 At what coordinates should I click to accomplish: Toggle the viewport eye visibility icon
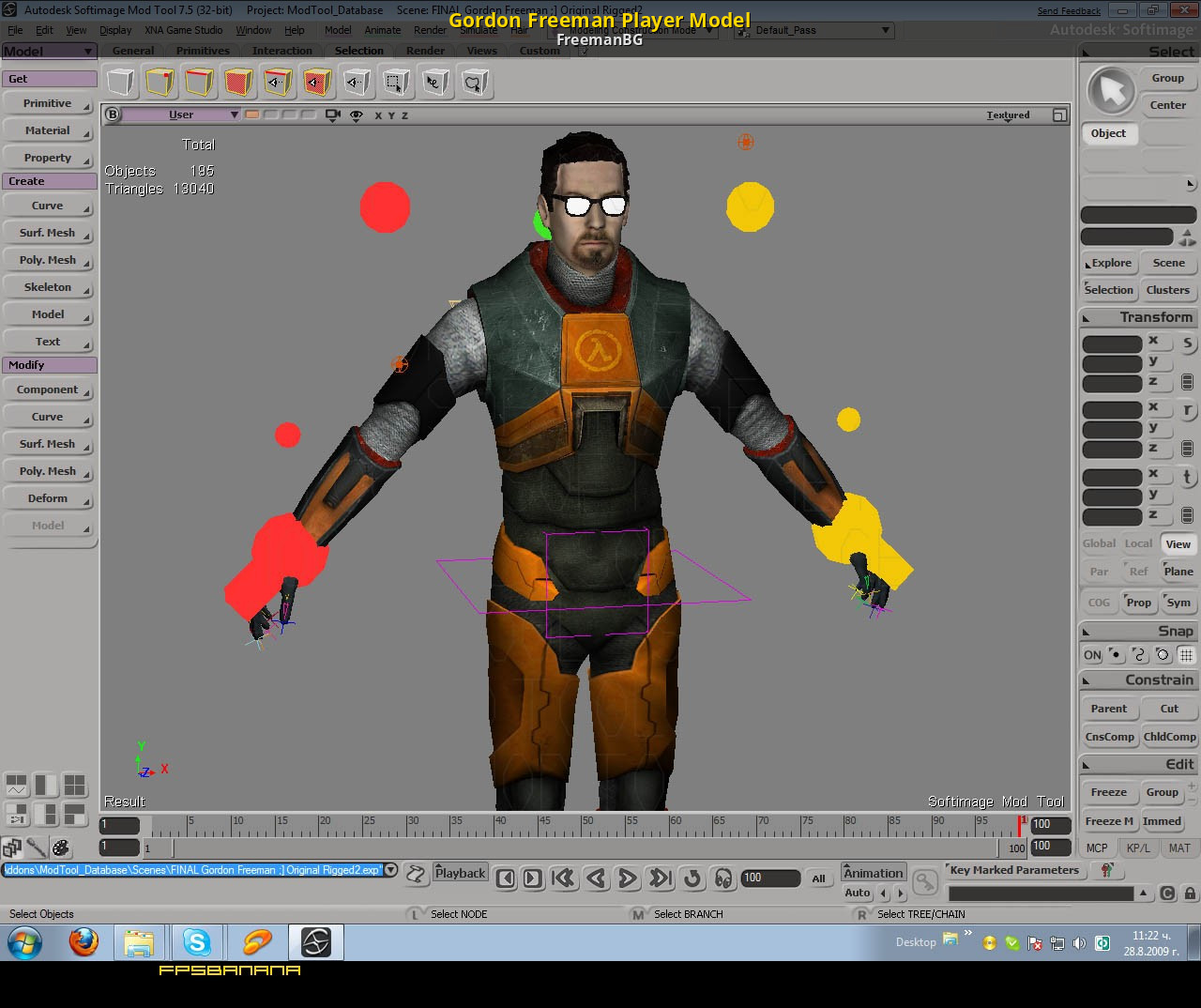357,115
